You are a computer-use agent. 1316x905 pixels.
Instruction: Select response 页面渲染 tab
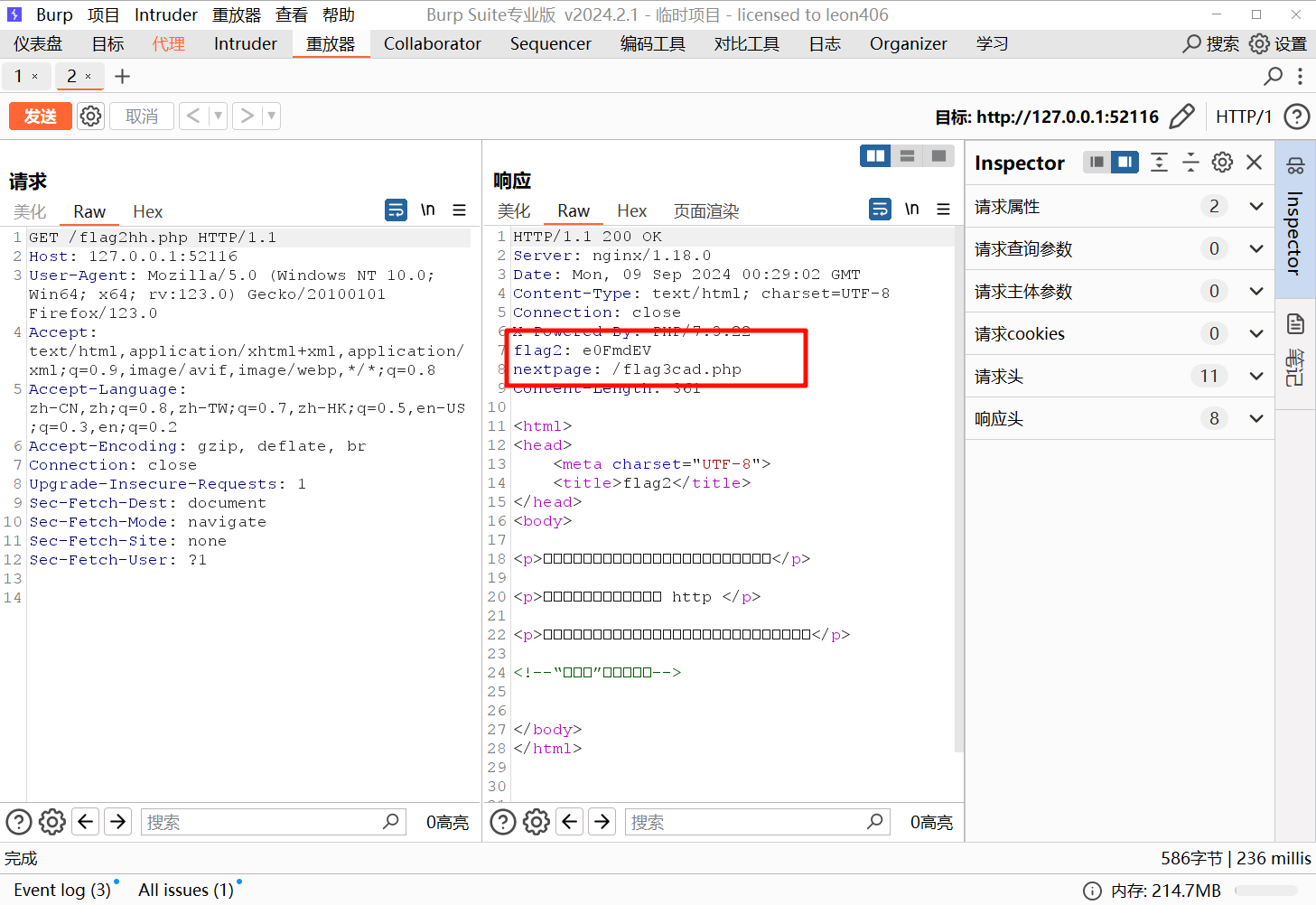click(706, 211)
